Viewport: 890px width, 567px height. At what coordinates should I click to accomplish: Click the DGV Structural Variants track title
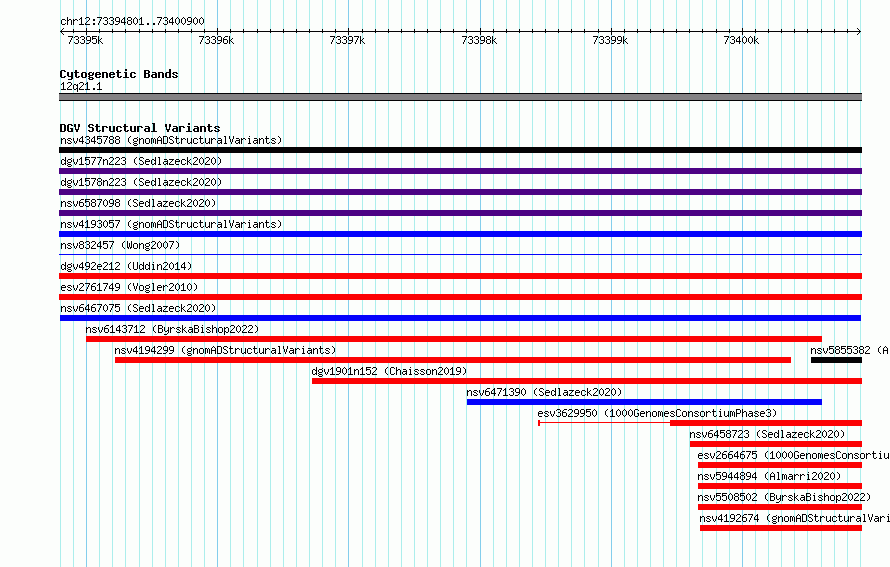click(x=140, y=128)
